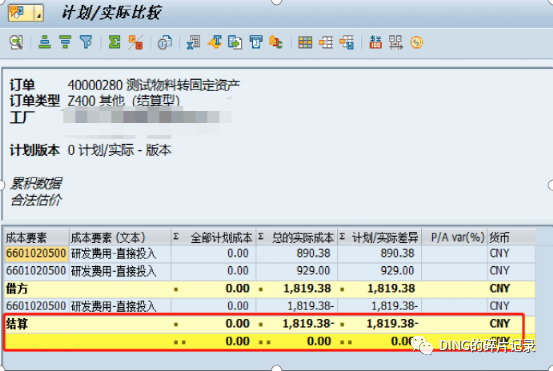Click the 0 计划/实际 - 版本 text
This screenshot has height=371, width=553.
coord(120,150)
